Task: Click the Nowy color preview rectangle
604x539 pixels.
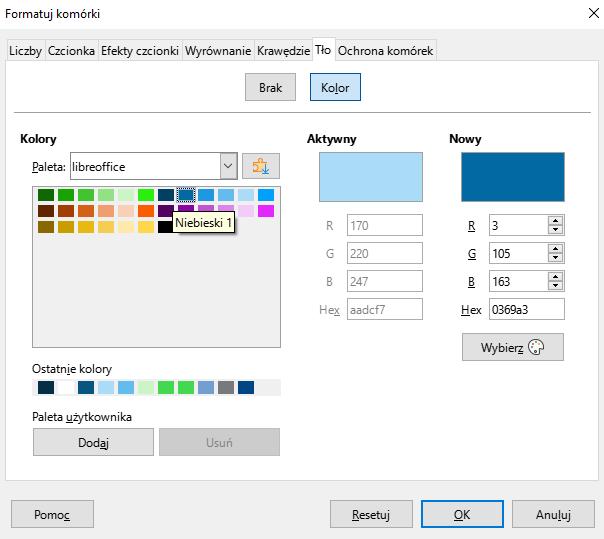Action: point(513,177)
